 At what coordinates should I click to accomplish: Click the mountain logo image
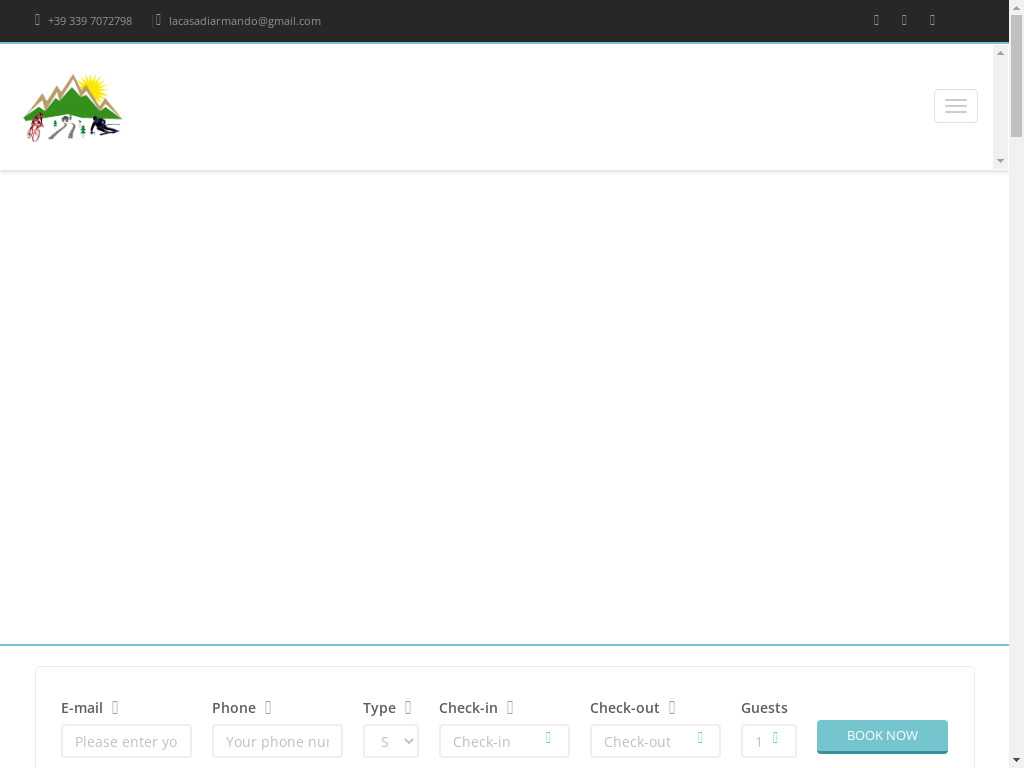[72, 107]
